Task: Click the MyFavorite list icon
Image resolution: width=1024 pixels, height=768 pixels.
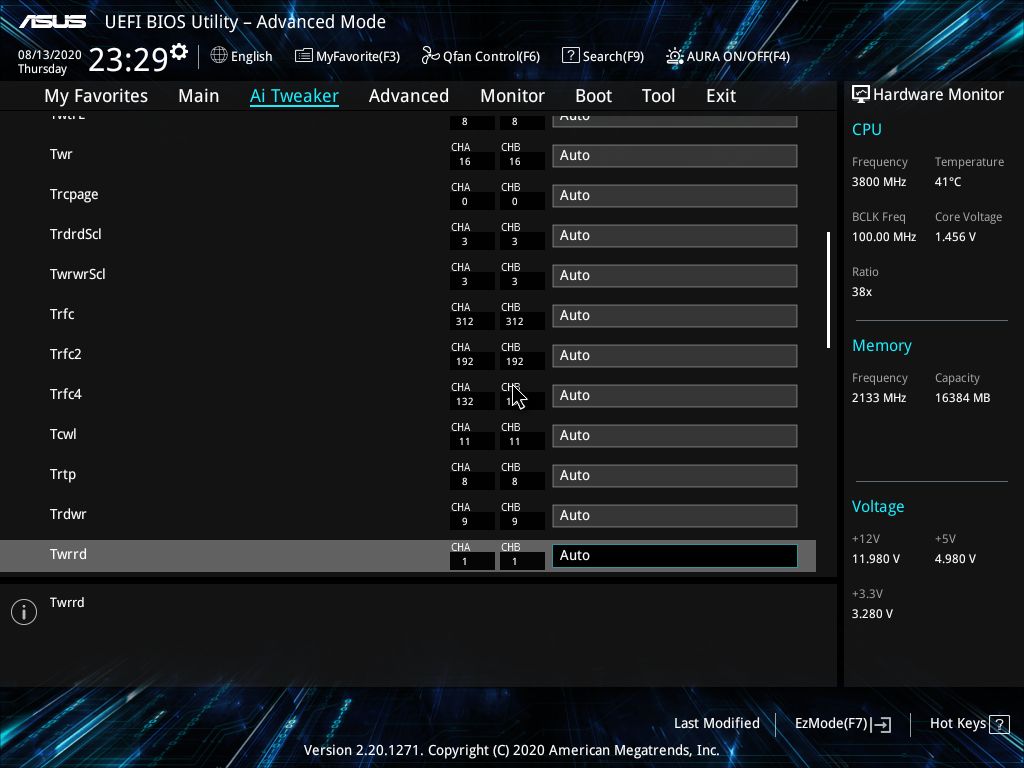Action: pos(303,56)
